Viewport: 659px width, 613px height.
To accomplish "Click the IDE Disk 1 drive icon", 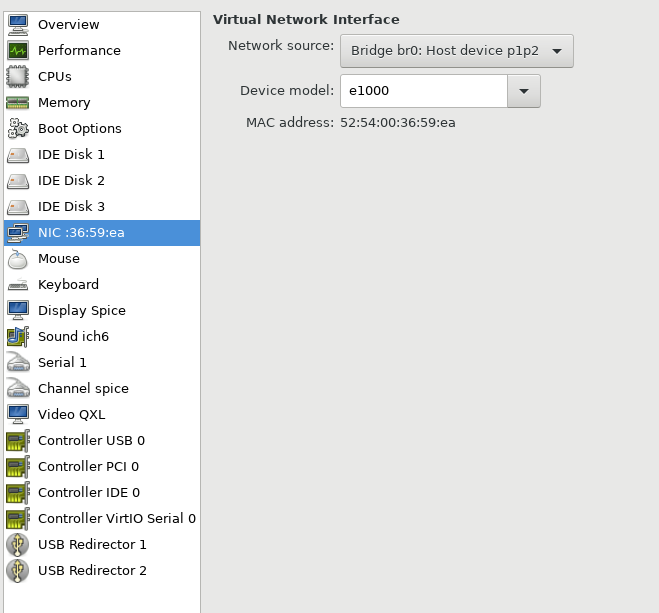I will [18, 155].
